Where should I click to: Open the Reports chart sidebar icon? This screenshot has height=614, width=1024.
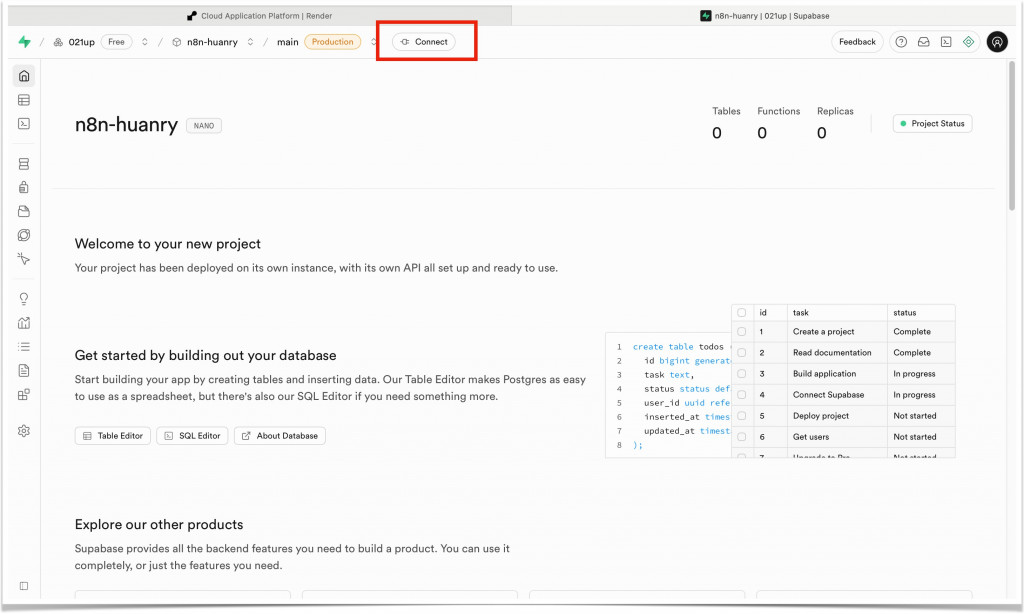click(24, 323)
